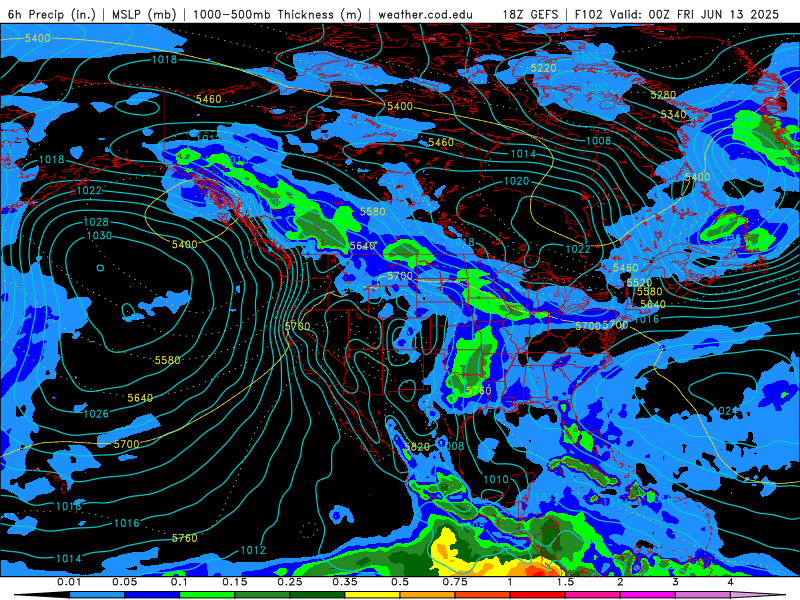Click the 1028 mb pressure contour label

(96, 222)
